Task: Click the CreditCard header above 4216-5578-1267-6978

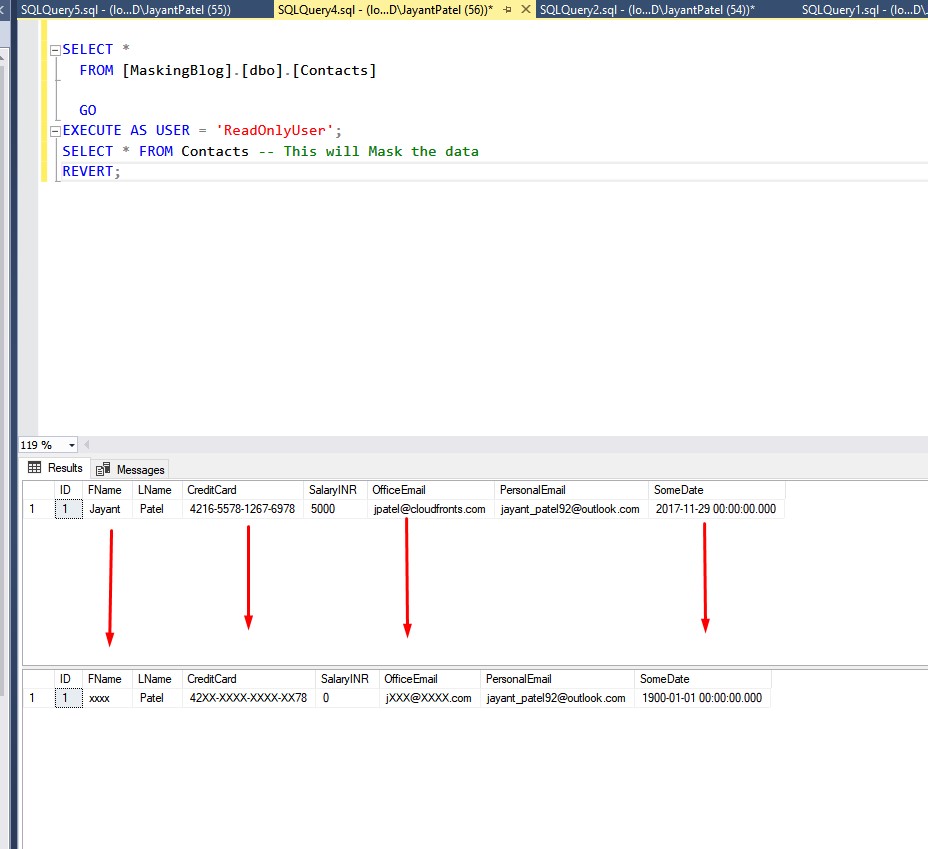Action: pyautogui.click(x=243, y=490)
